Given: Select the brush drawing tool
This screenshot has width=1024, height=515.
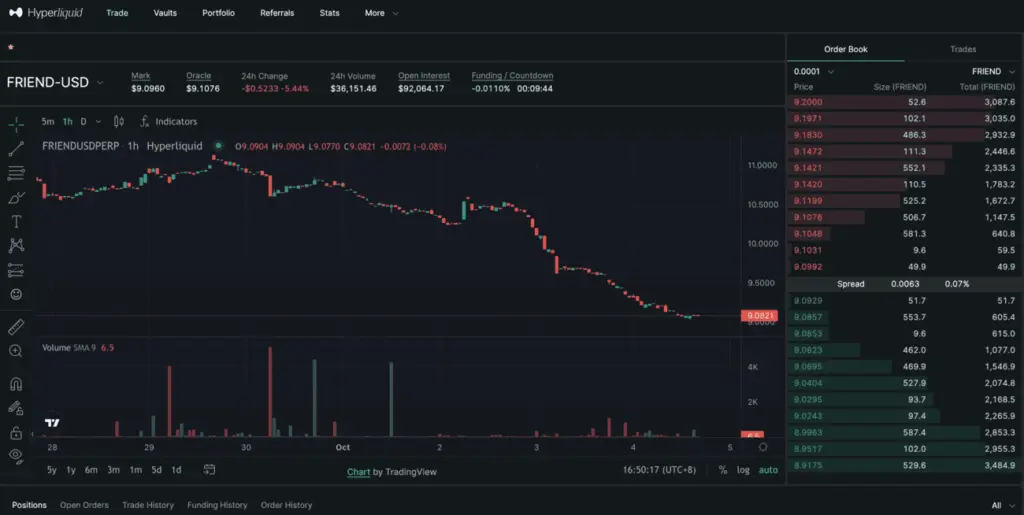Looking at the screenshot, I should pos(16,197).
